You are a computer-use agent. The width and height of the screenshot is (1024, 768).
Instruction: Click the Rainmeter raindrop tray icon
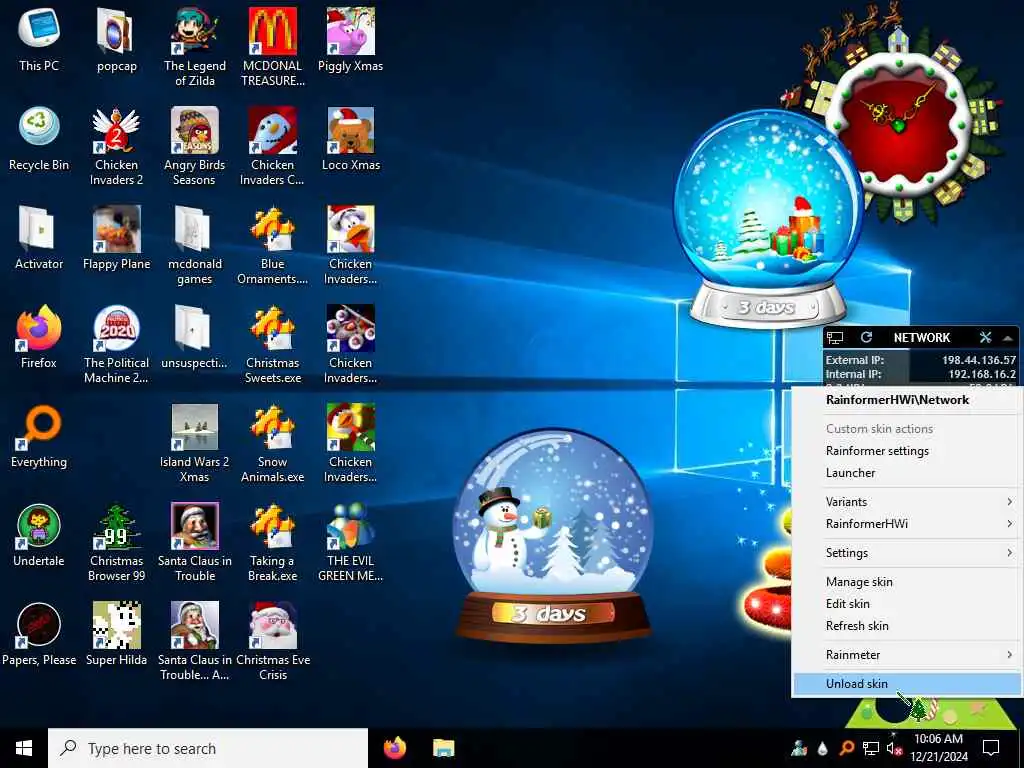pyautogui.click(x=823, y=748)
